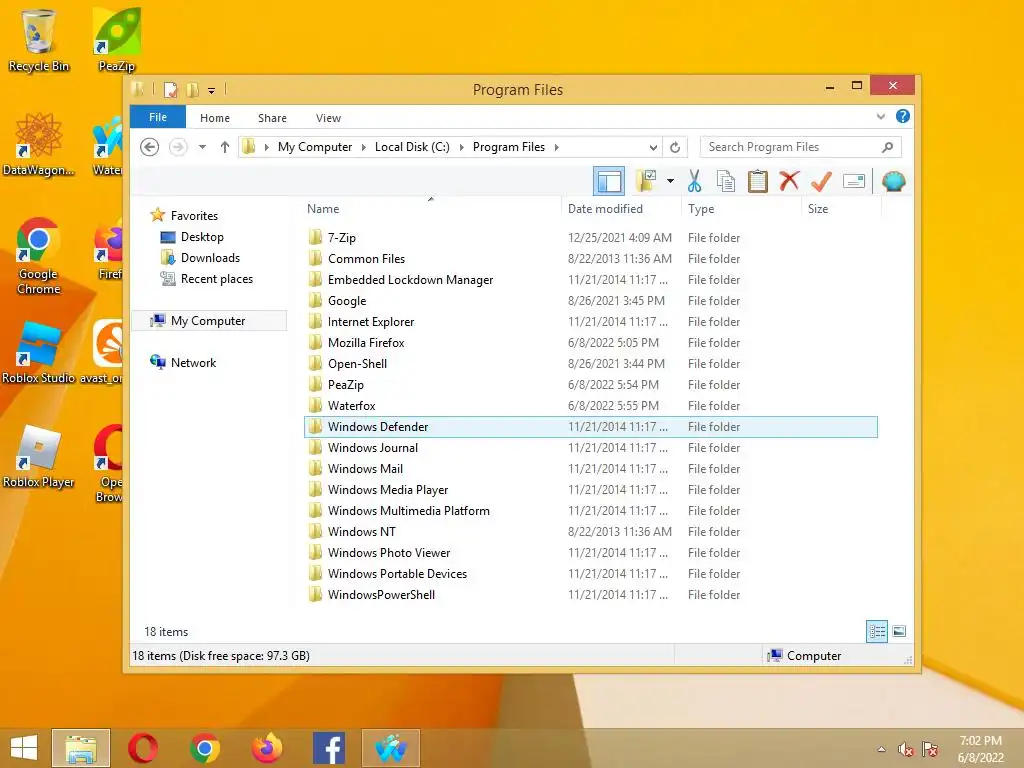
Task: Select Favorites in the navigation pane
Action: 194,216
